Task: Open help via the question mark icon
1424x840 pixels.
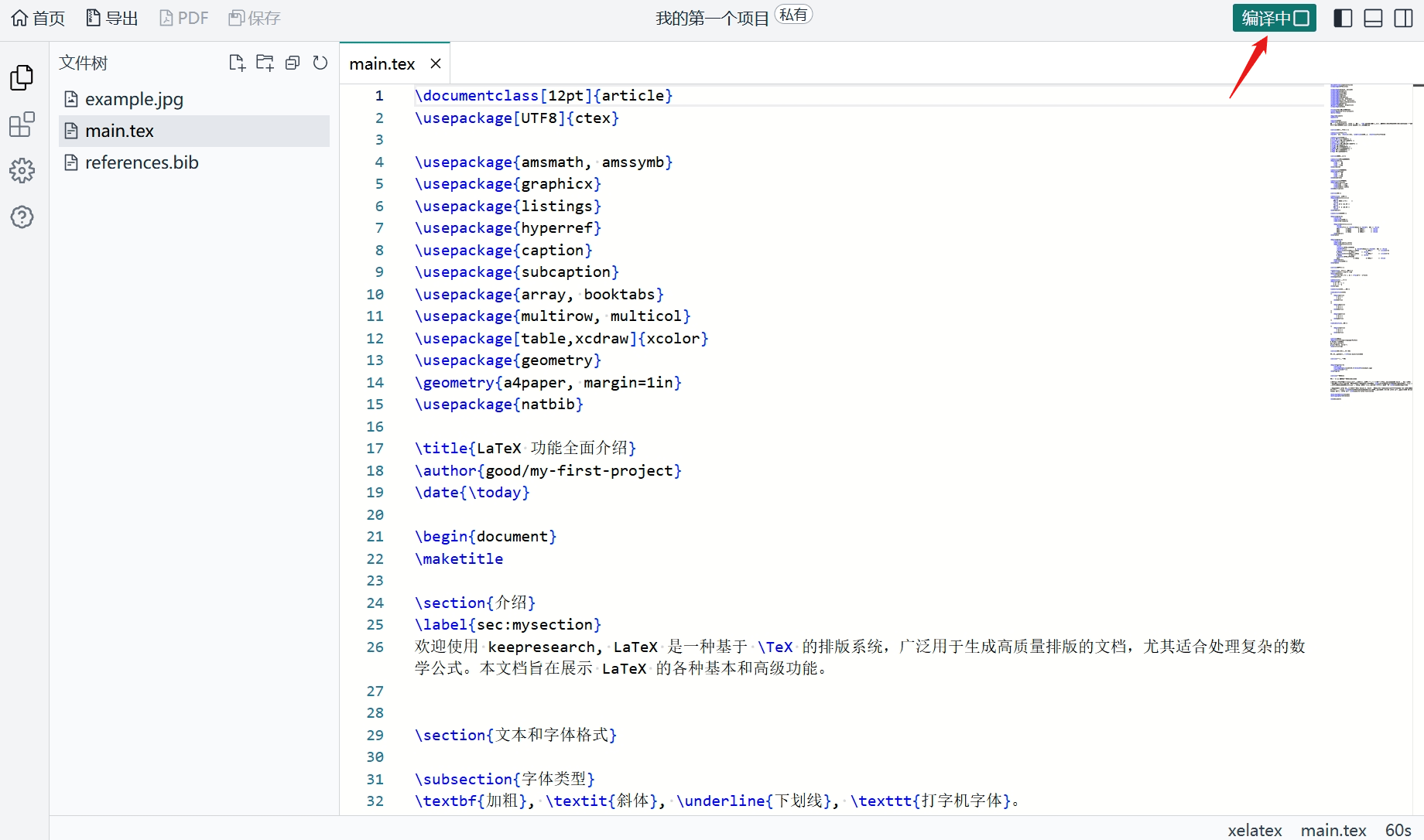Action: (22, 217)
